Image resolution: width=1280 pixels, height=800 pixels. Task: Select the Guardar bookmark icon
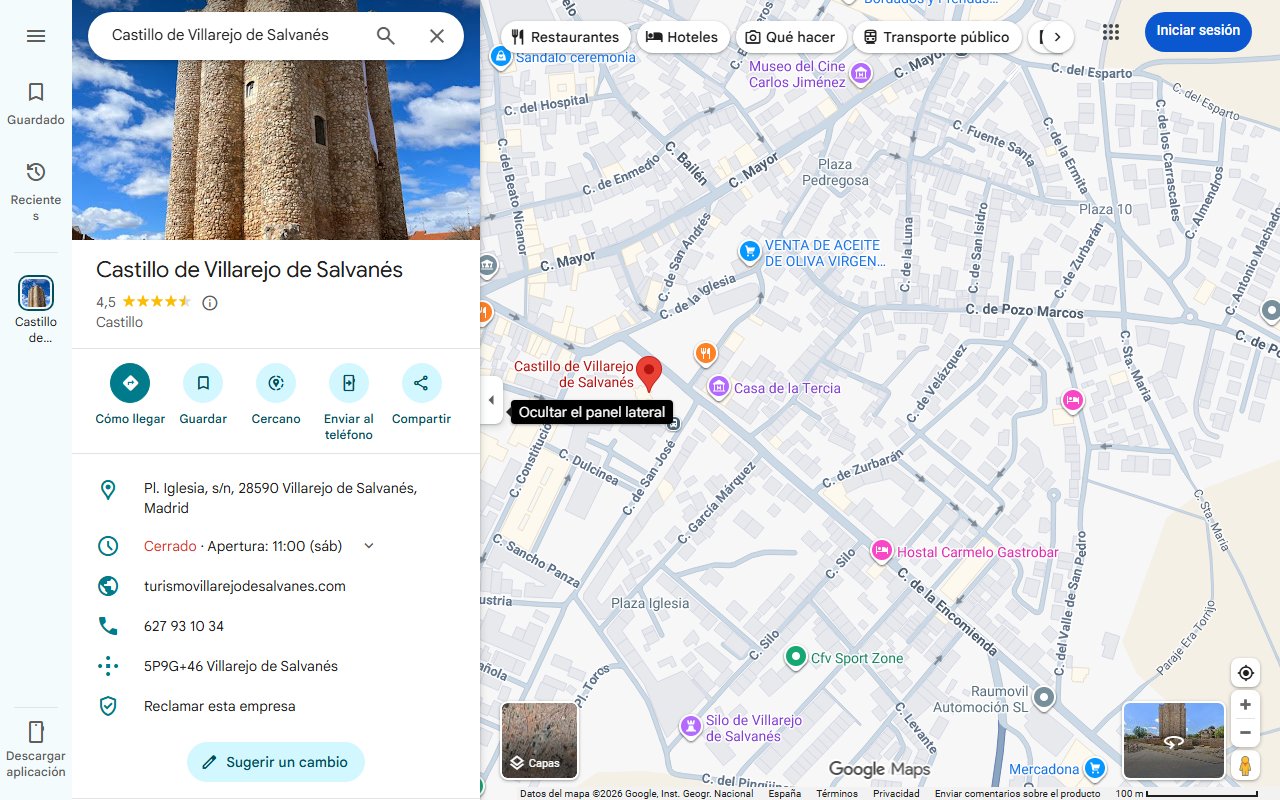[203, 383]
